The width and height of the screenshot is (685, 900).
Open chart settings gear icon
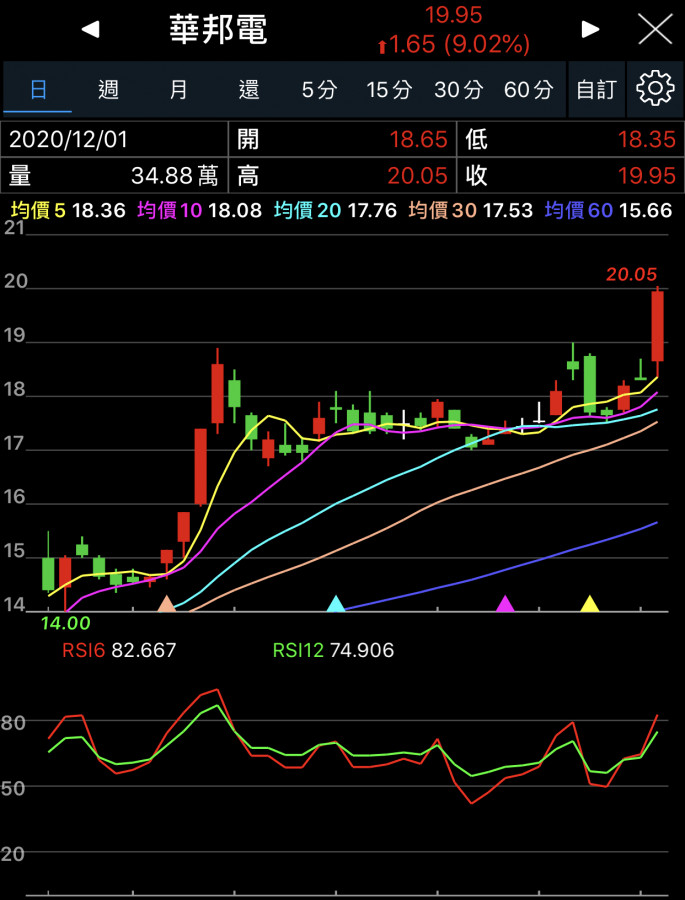click(655, 89)
